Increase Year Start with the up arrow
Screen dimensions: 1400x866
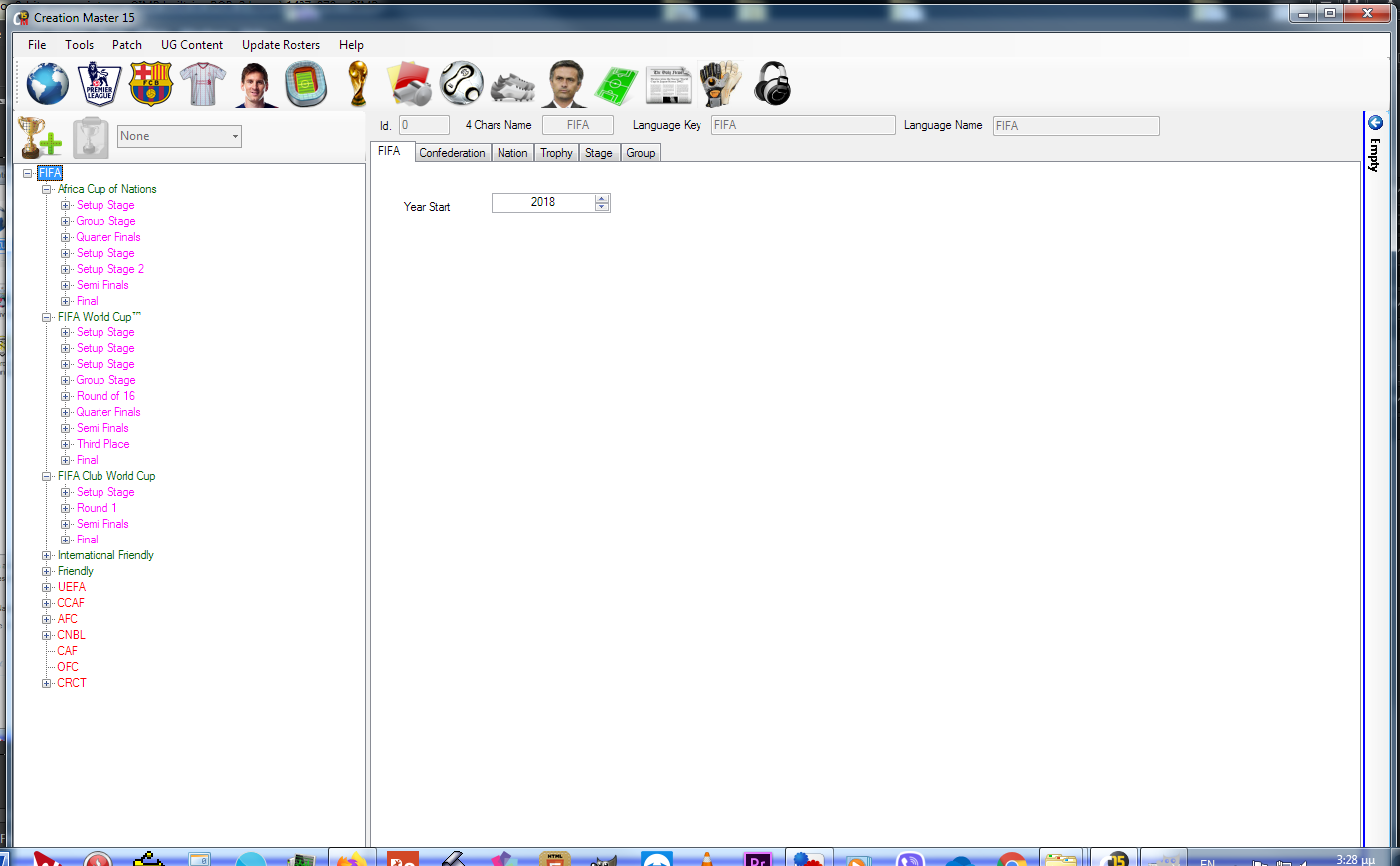602,198
